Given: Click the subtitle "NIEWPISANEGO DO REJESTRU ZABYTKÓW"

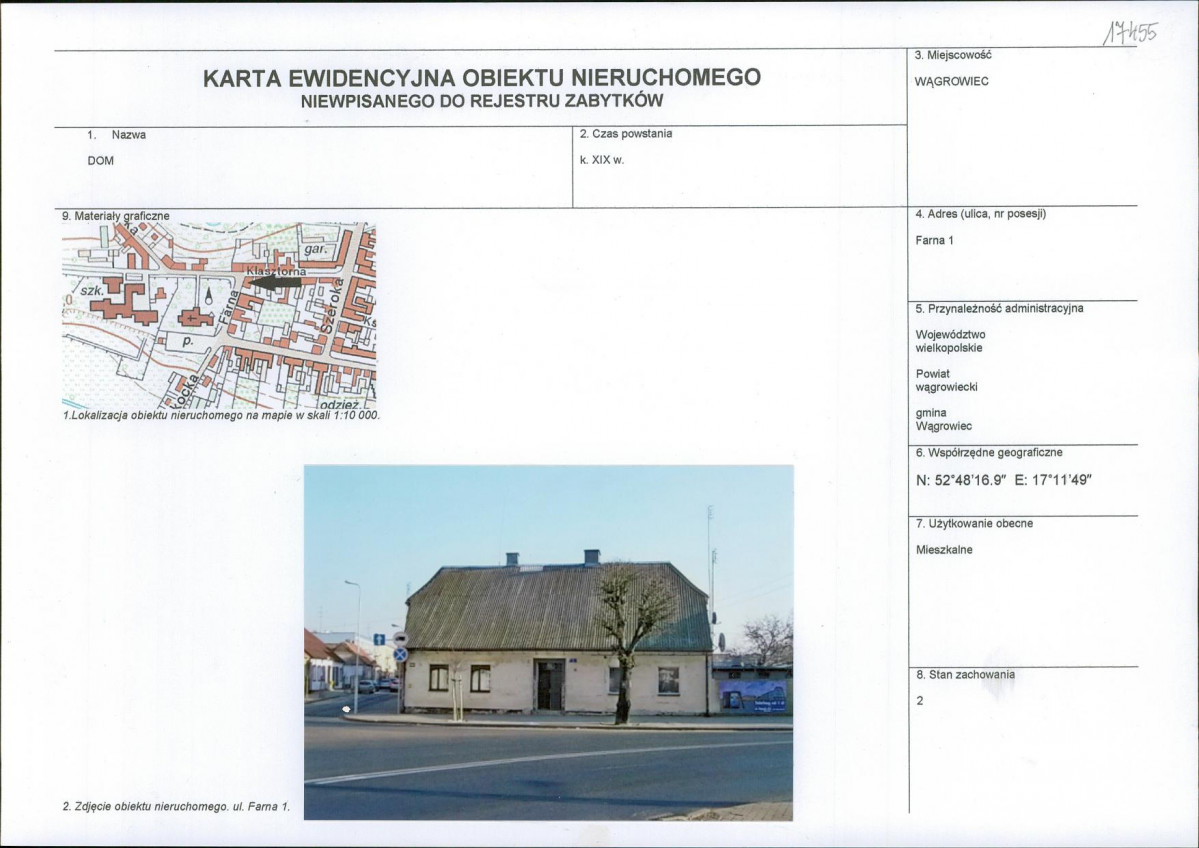Looking at the screenshot, I should point(482,101).
